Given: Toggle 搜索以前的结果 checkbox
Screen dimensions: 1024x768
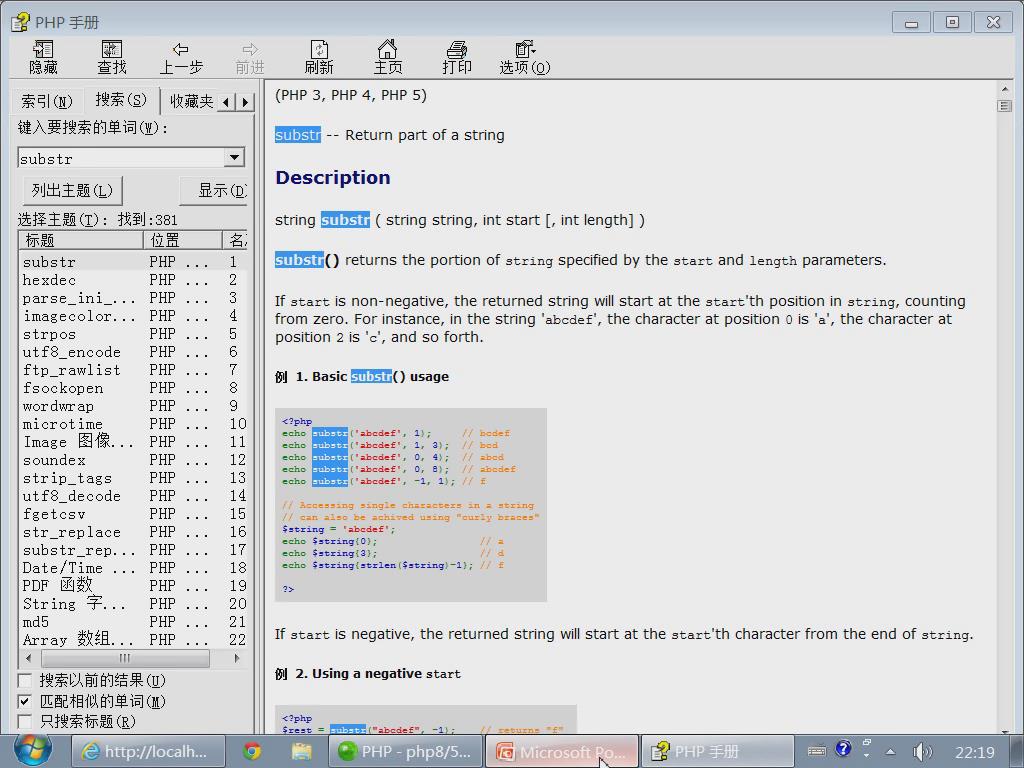Looking at the screenshot, I should click(25, 680).
